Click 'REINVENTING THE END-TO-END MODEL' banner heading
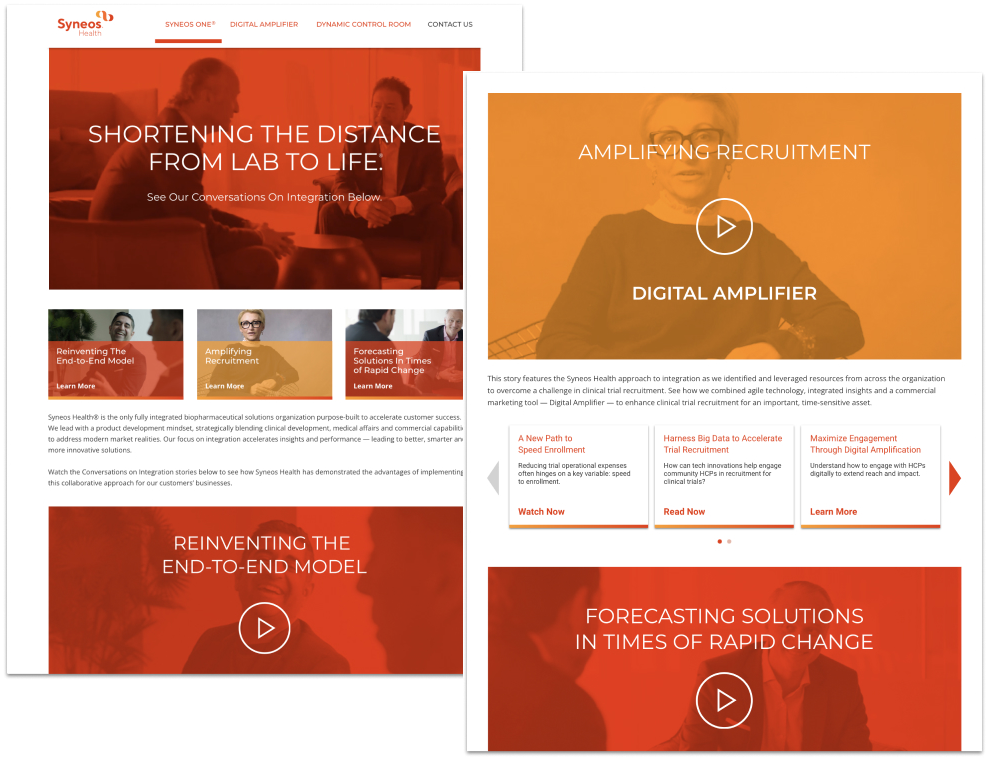The image size is (989, 763). (264, 555)
